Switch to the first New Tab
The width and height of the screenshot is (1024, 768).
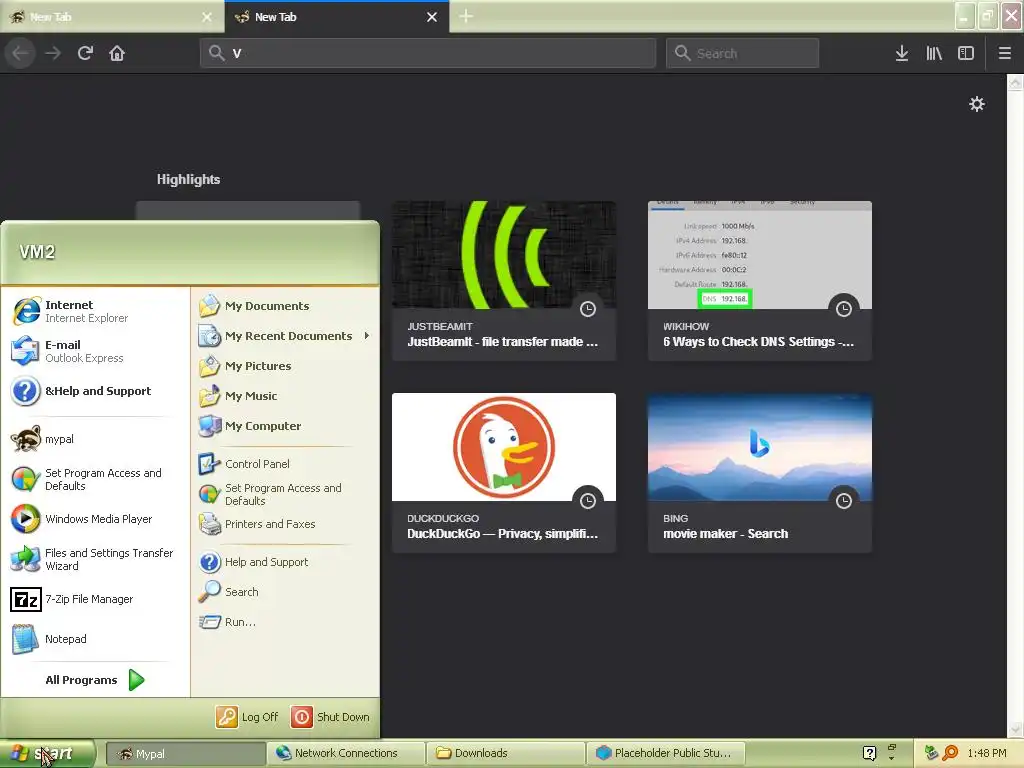pyautogui.click(x=111, y=17)
